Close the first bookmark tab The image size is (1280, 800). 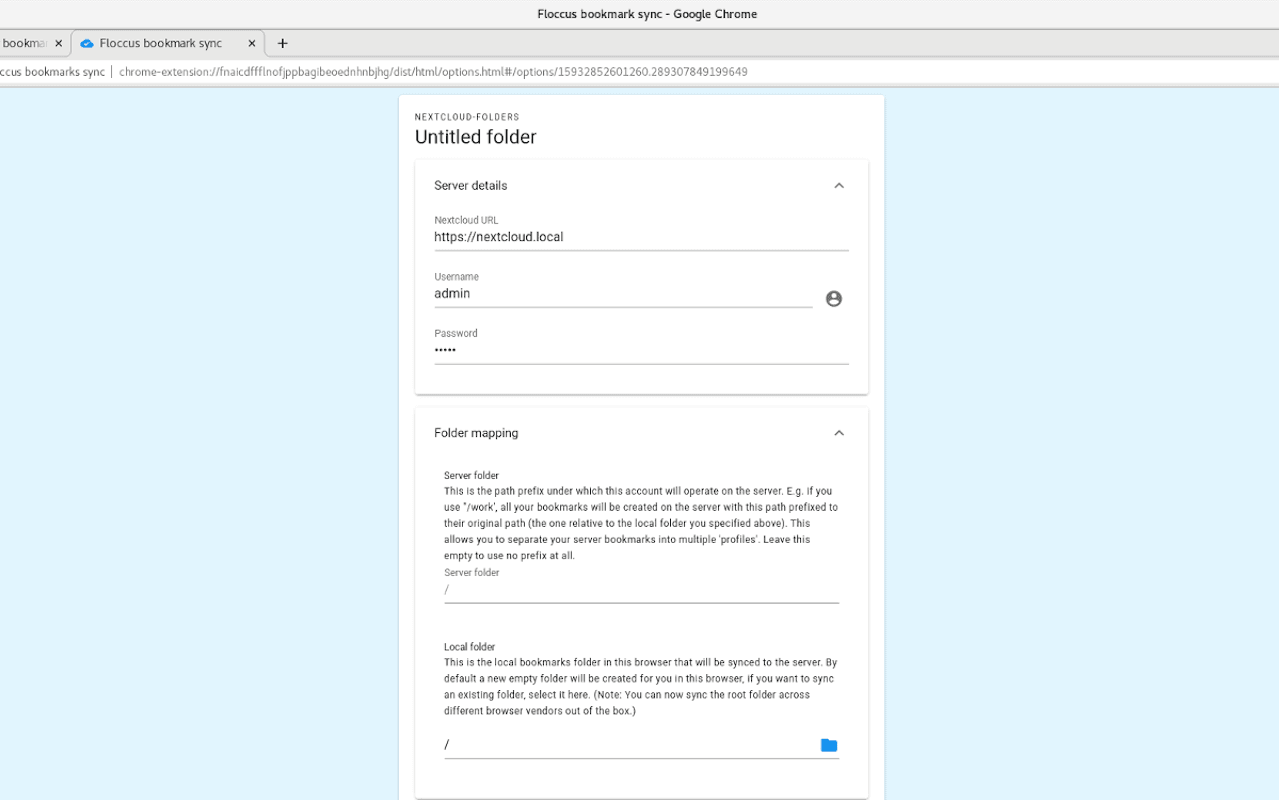coord(58,43)
